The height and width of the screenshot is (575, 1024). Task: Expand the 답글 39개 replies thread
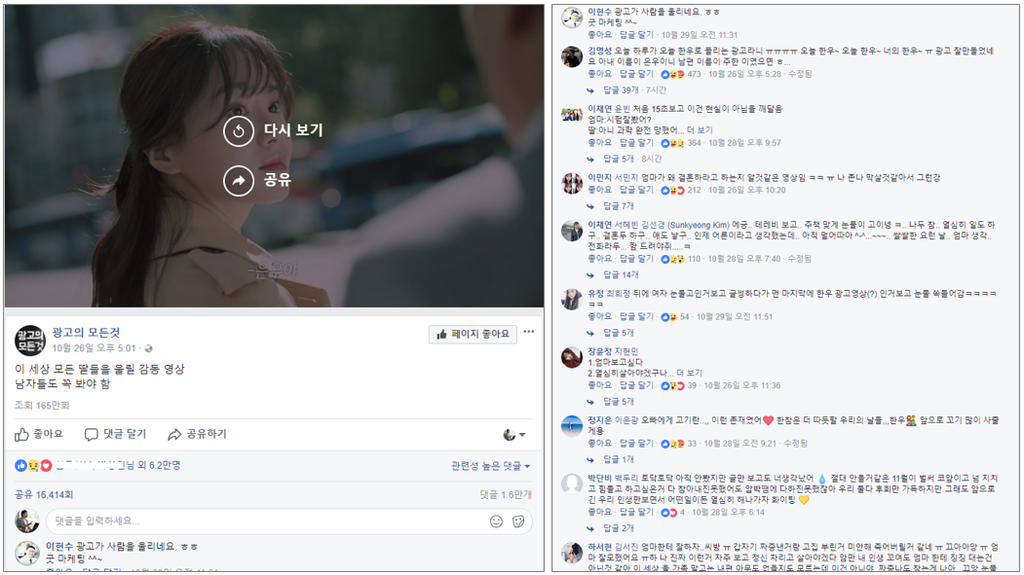(620, 90)
